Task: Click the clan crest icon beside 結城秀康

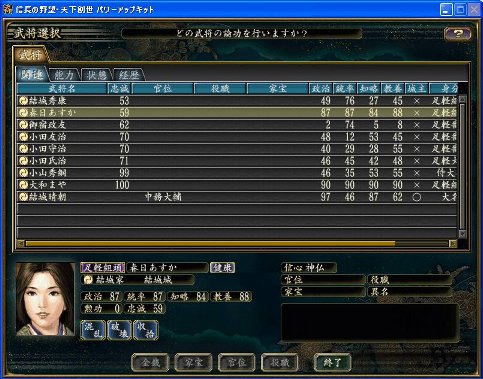Action: click(x=23, y=101)
